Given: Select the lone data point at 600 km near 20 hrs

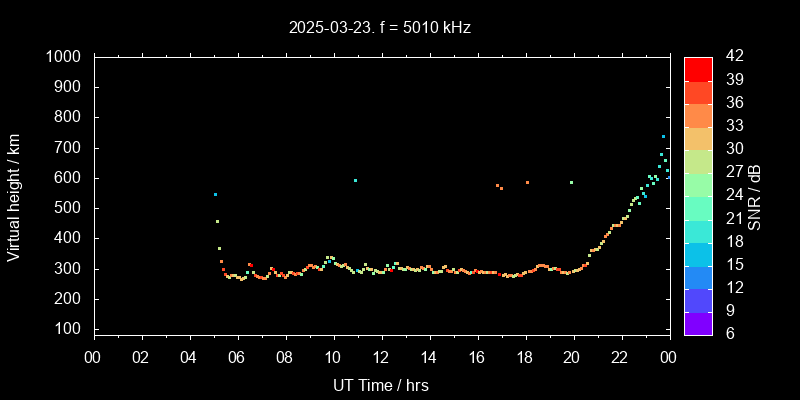Looking at the screenshot, I should [x=571, y=182].
